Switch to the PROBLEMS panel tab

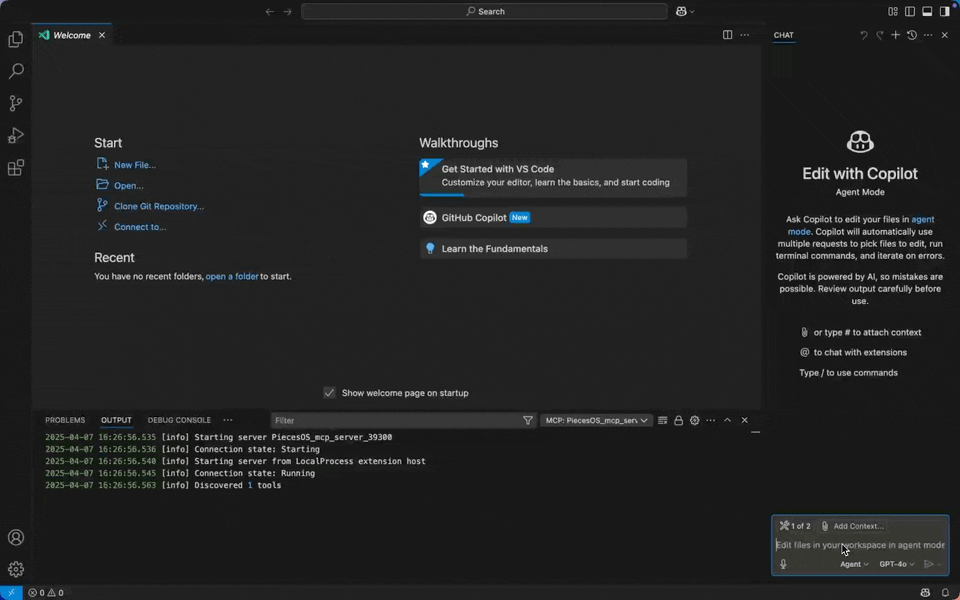click(x=65, y=420)
